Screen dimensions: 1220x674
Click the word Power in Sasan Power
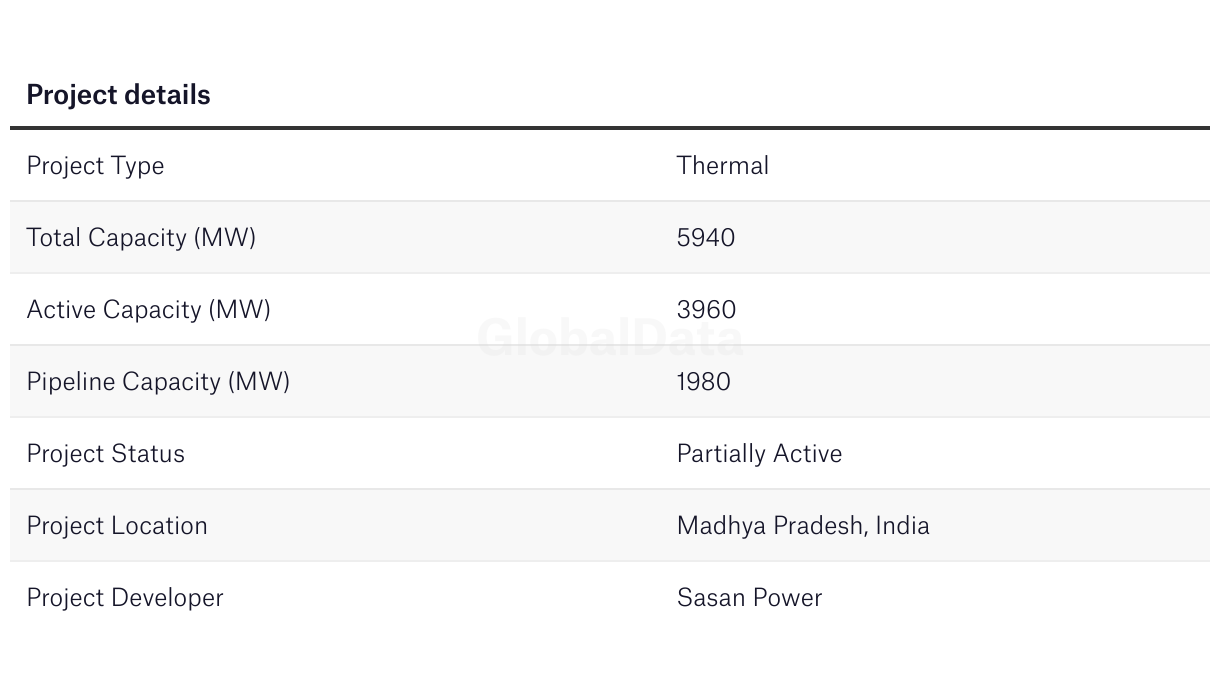tap(787, 598)
